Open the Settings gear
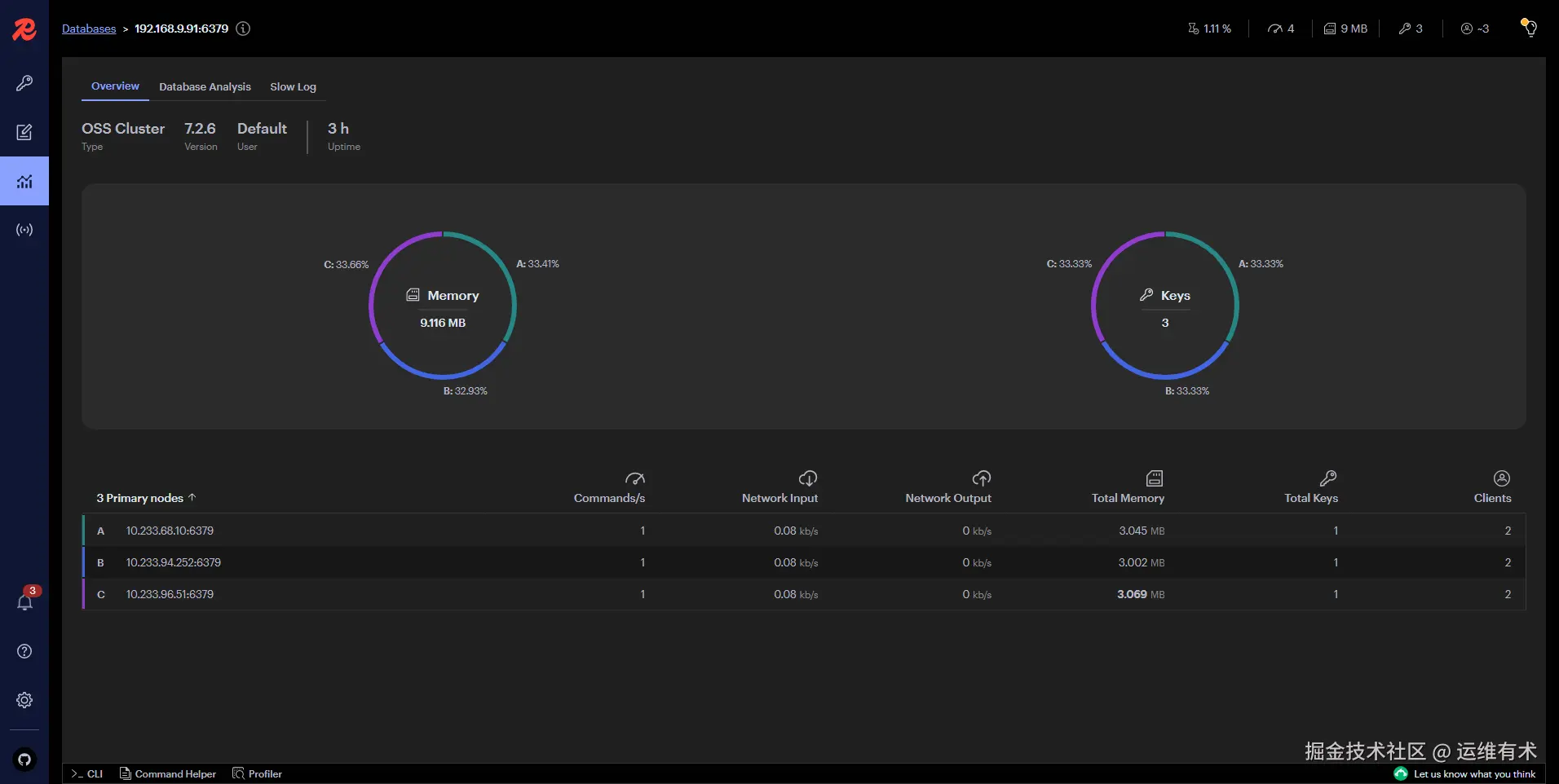Viewport: 1559px width, 784px height. click(x=24, y=699)
